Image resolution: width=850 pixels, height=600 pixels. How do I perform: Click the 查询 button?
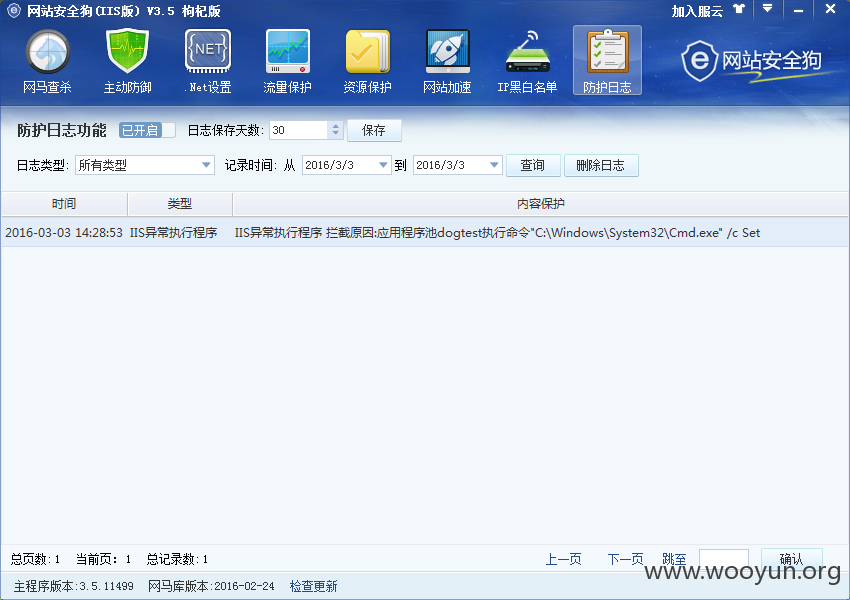pos(533,165)
